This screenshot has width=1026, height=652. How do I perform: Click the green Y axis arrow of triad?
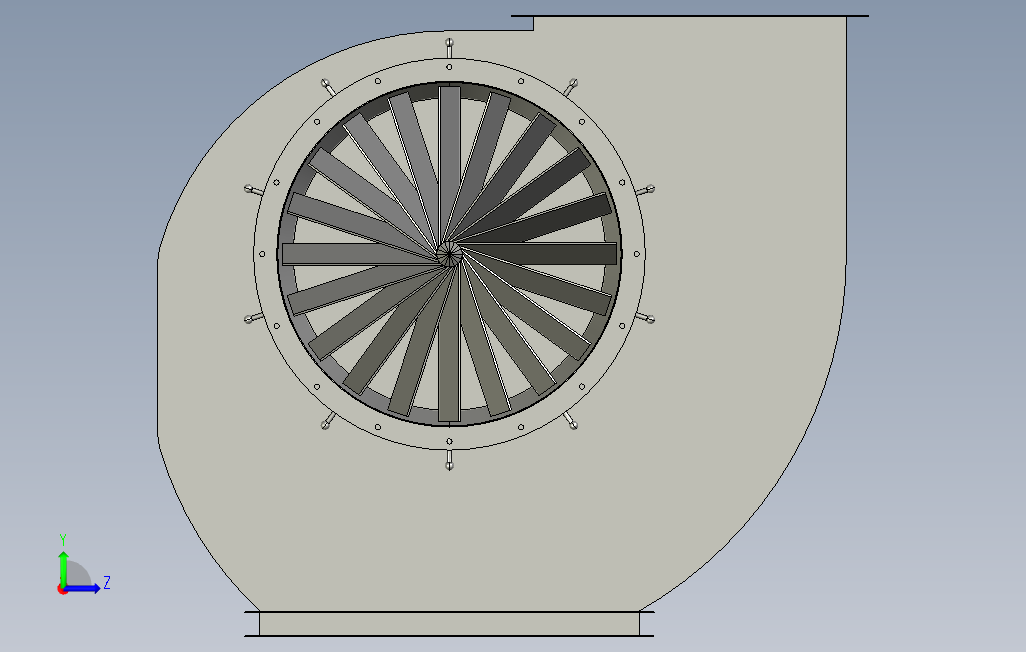pyautogui.click(x=63, y=569)
